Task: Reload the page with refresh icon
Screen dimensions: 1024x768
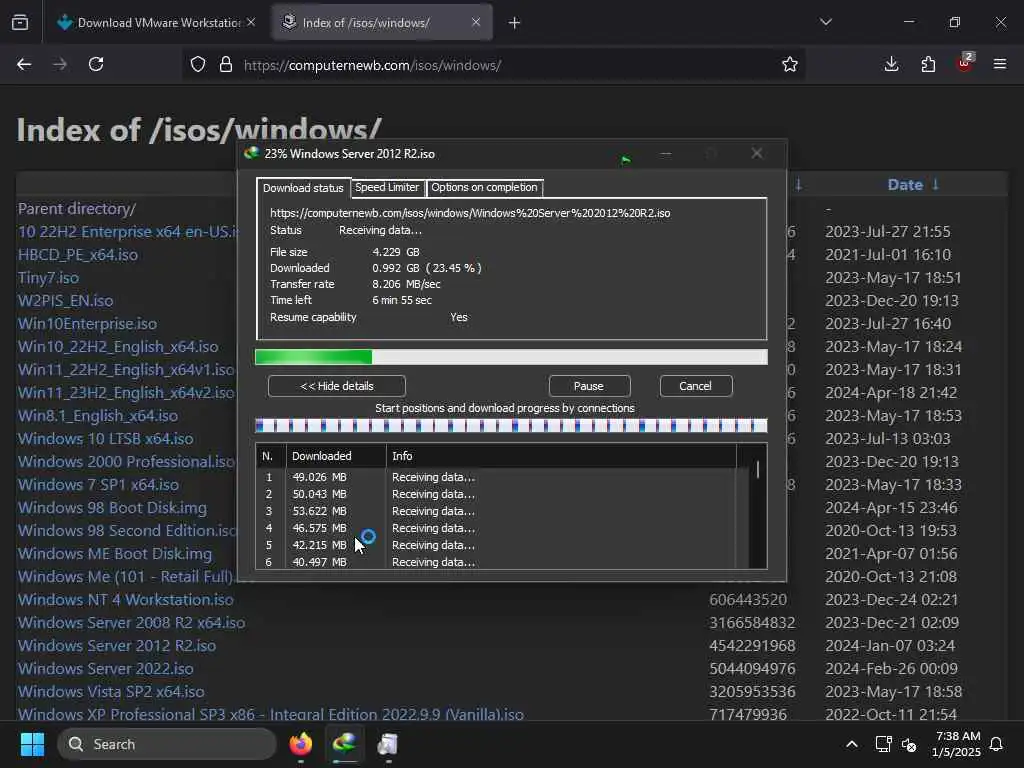Action: pos(96,65)
